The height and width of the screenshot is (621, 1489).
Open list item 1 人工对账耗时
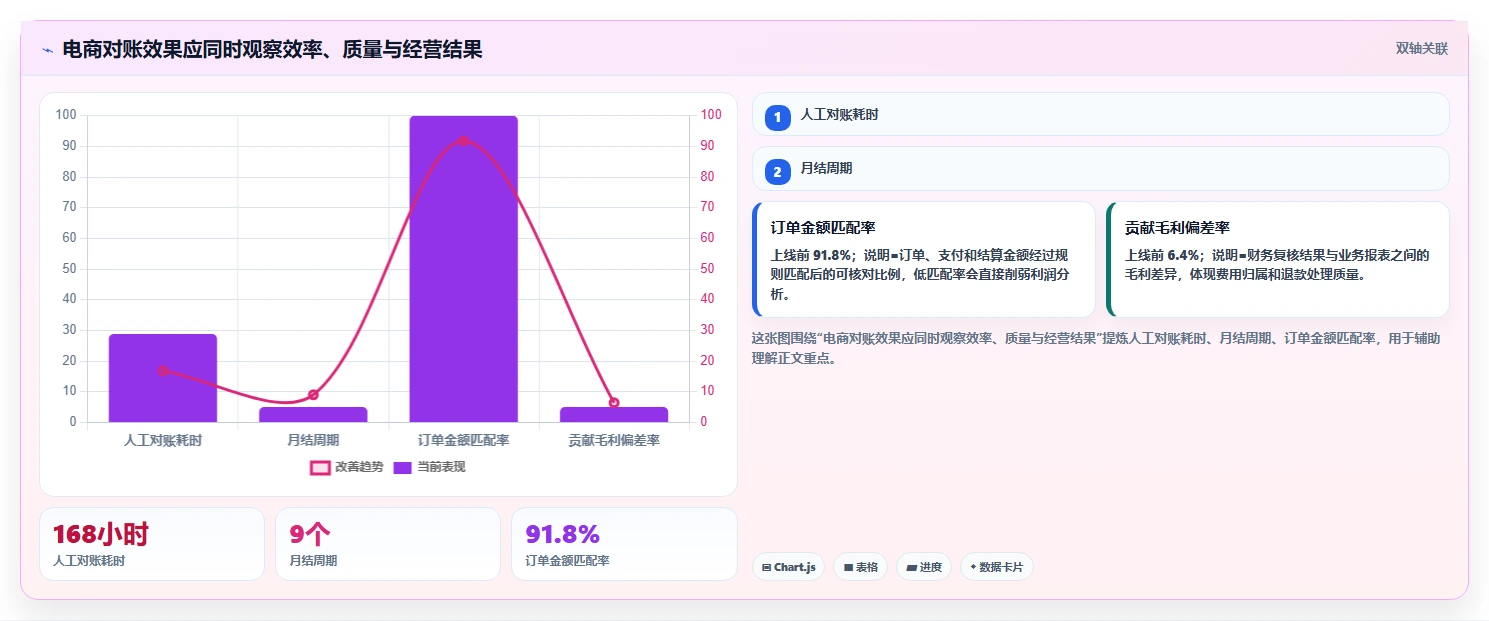1100,114
